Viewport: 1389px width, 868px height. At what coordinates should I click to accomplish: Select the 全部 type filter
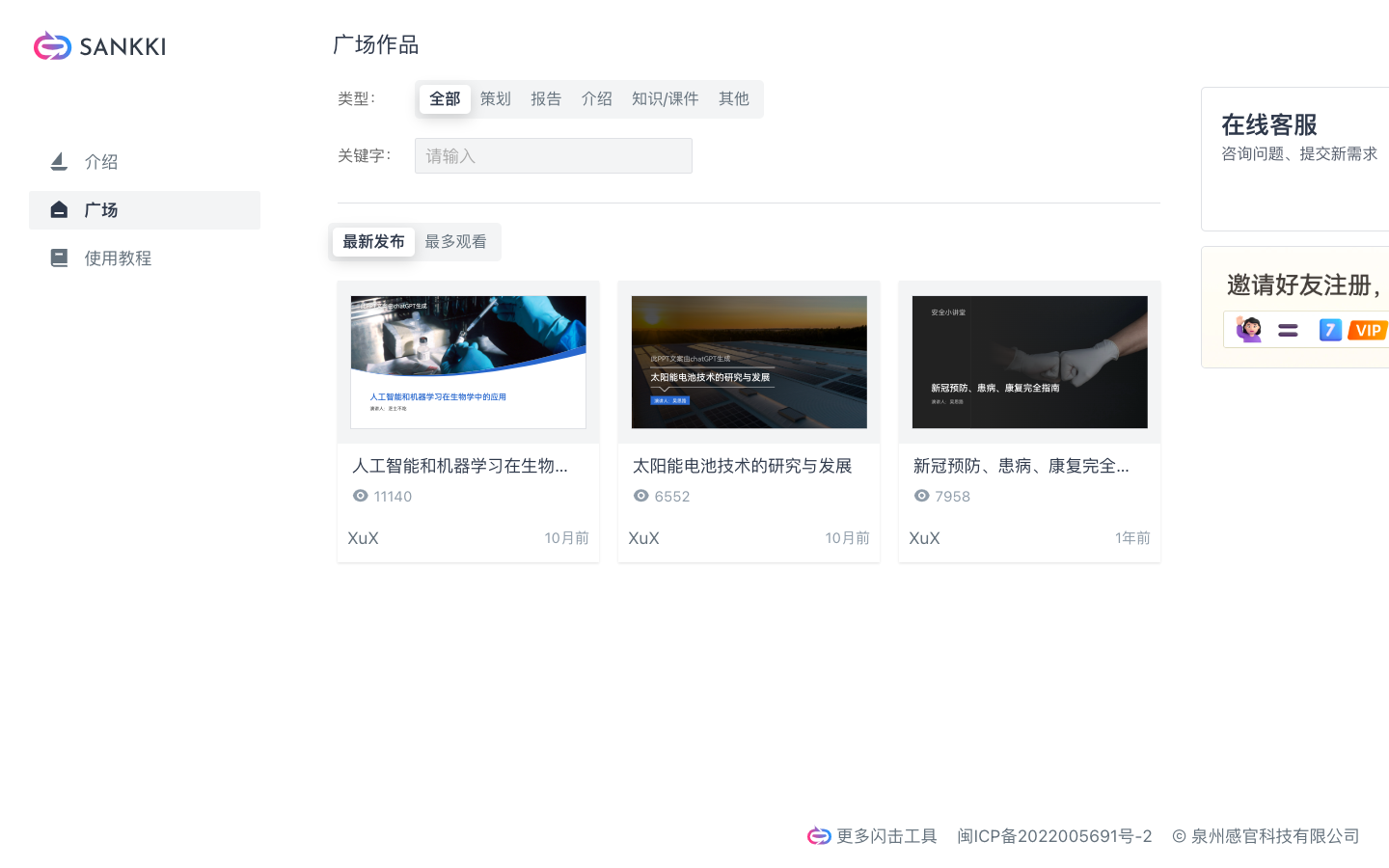[444, 97]
